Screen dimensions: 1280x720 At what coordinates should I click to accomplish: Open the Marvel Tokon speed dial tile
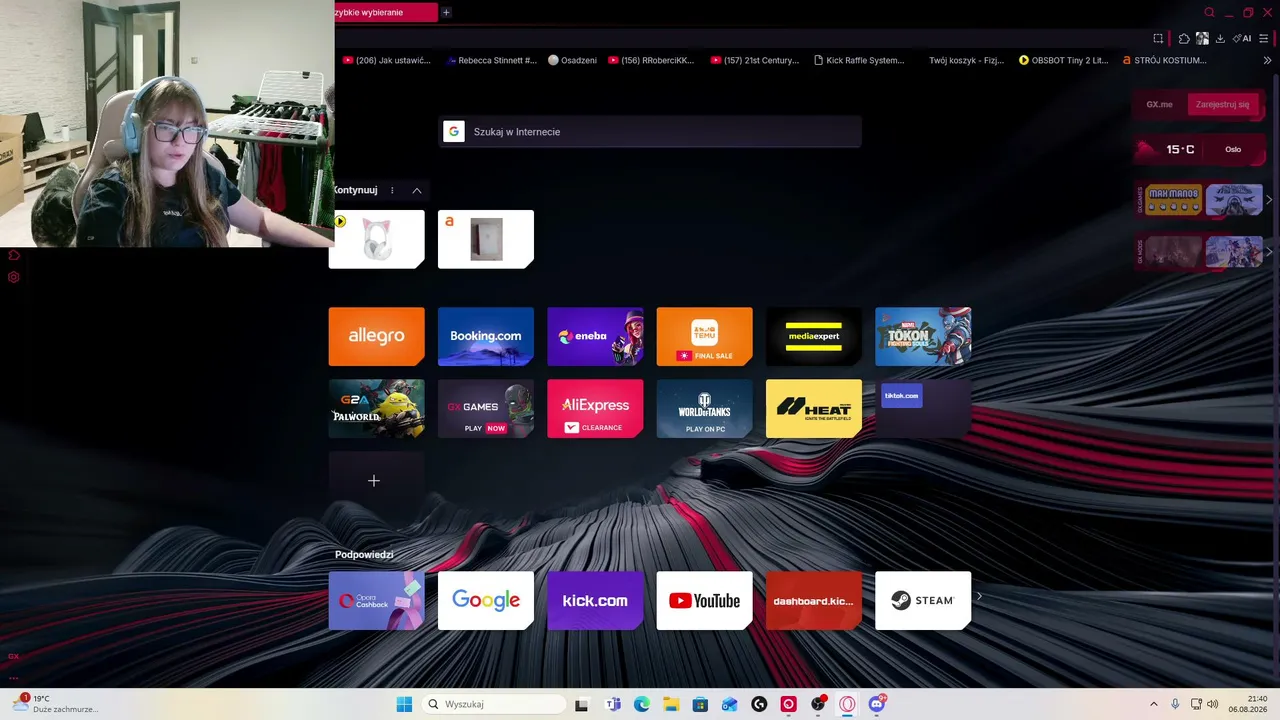(923, 336)
